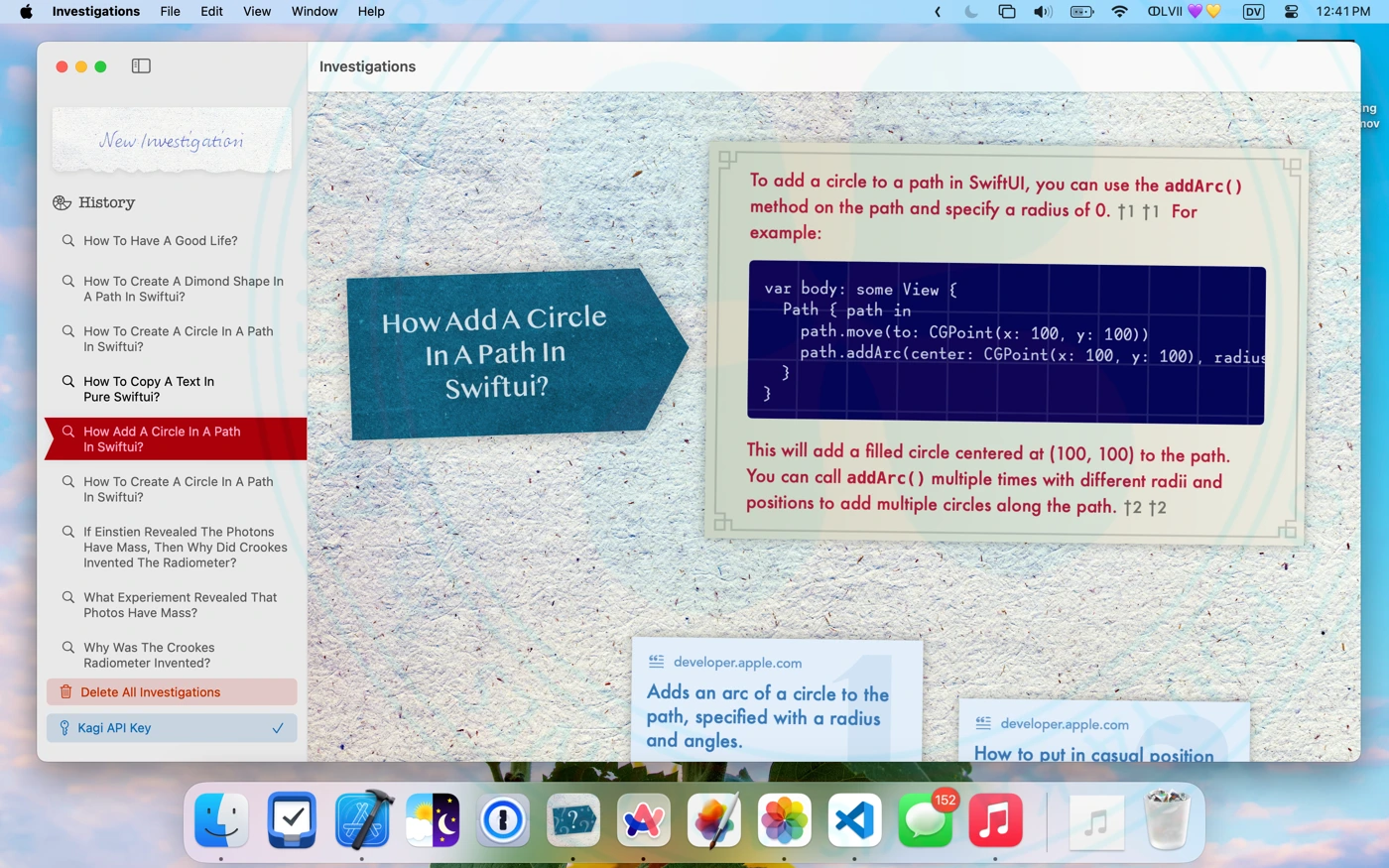This screenshot has width=1389, height=868.
Task: Open the Window menu
Action: coord(315,12)
